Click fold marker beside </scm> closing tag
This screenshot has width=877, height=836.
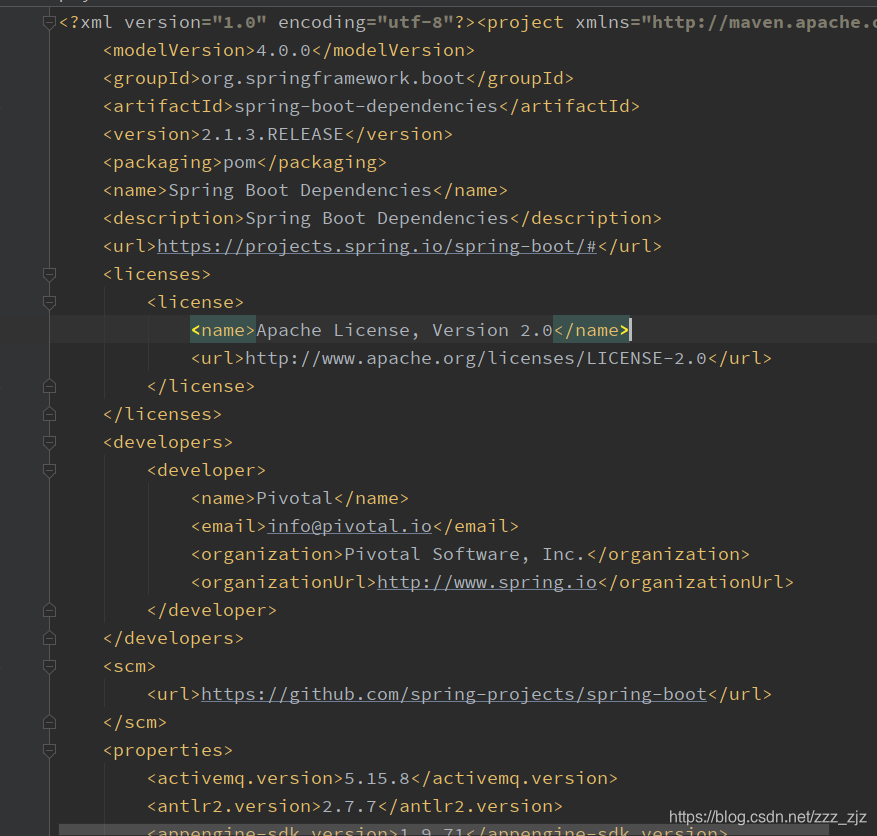point(49,722)
